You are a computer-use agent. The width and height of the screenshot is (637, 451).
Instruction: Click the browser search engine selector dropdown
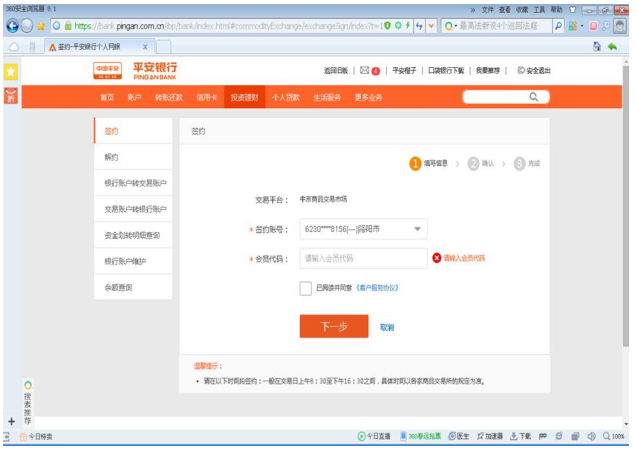(450, 26)
